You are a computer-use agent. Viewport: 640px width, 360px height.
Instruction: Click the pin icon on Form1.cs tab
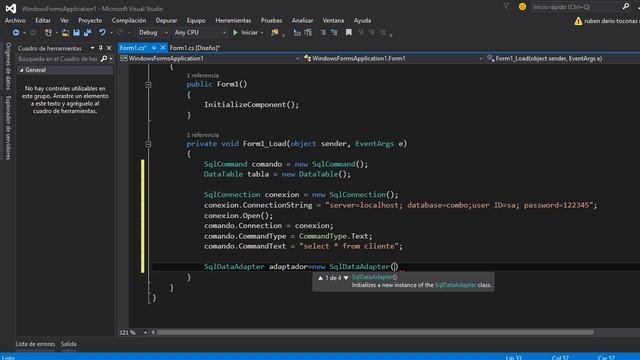coord(154,48)
